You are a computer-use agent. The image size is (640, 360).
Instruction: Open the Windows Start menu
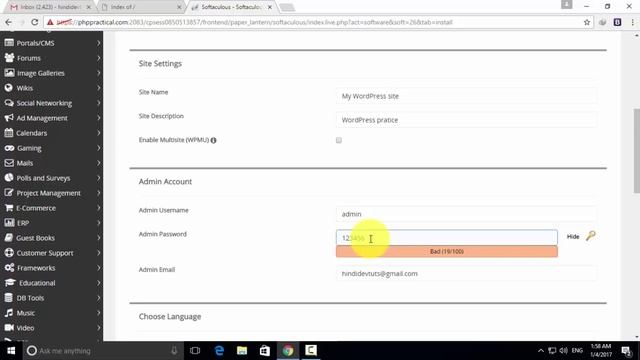(x=11, y=351)
